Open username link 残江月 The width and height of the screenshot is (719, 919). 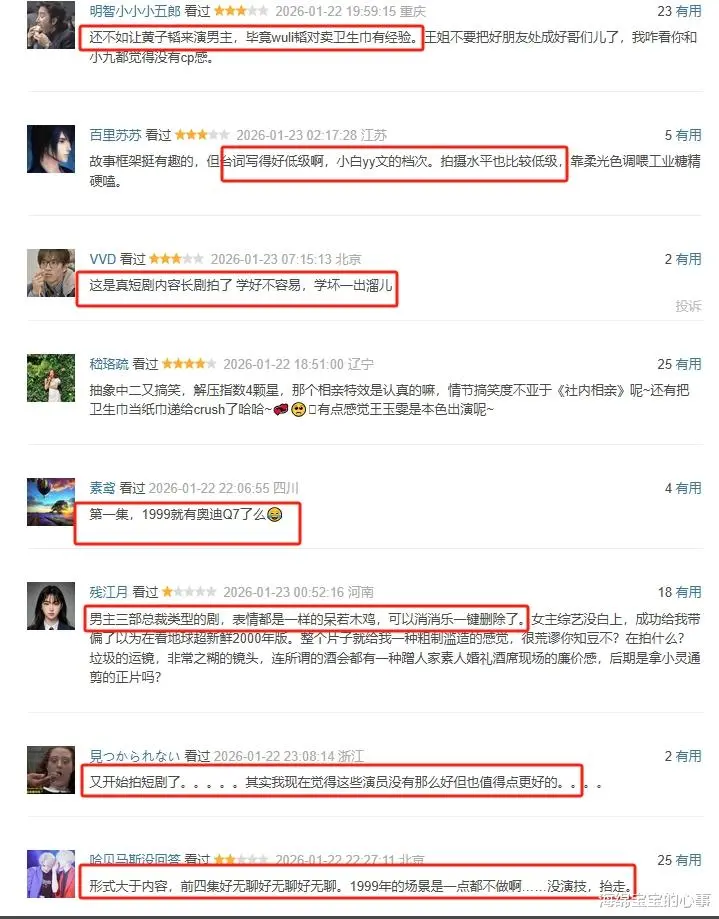[108, 592]
